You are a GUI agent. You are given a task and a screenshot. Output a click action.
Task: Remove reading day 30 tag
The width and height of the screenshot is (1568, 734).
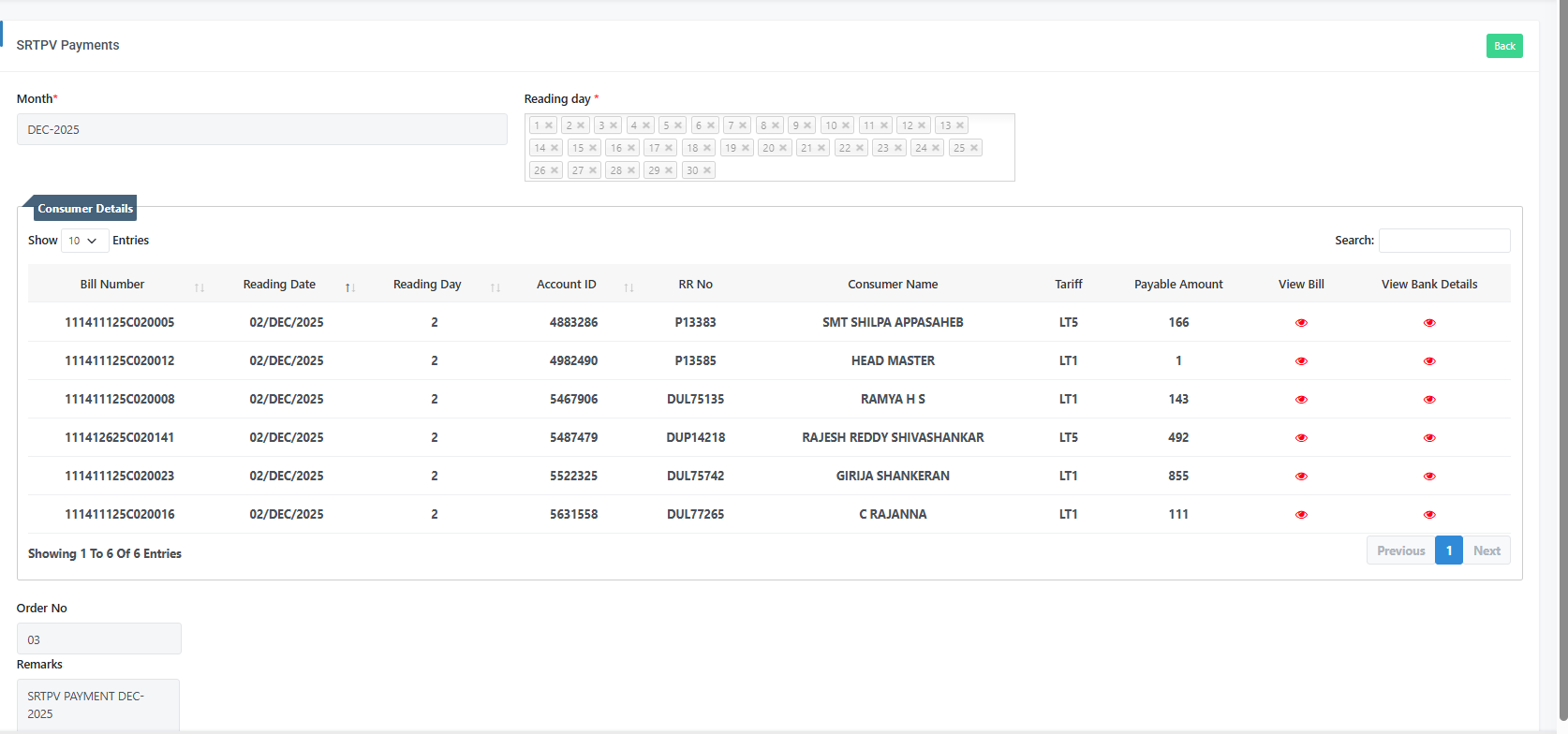pyautogui.click(x=707, y=170)
